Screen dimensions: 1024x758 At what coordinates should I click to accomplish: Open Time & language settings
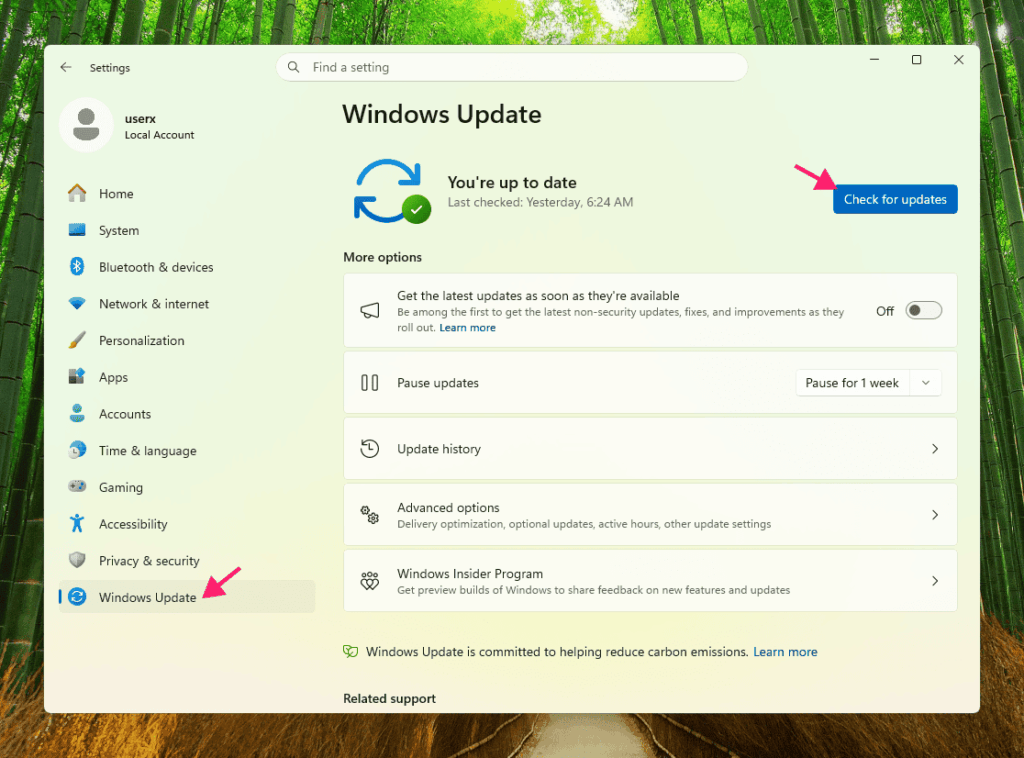(x=187, y=450)
